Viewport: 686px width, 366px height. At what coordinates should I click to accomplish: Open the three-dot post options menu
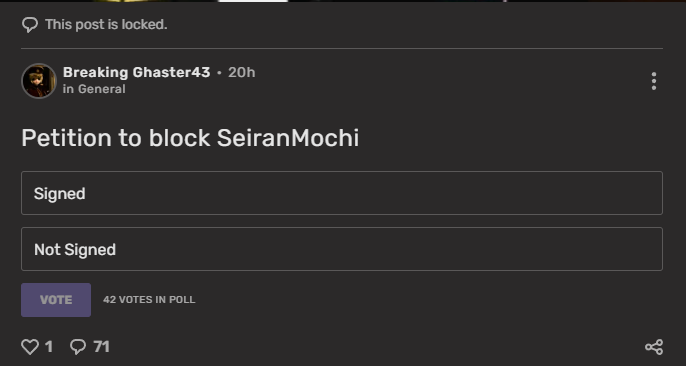click(x=654, y=81)
